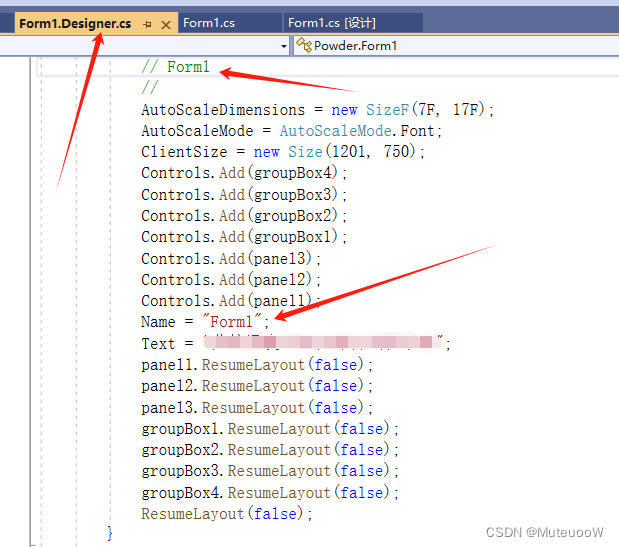Click the groupBox4.ResumeLayout(false) line
The width and height of the screenshot is (619, 547).
[x=270, y=493]
